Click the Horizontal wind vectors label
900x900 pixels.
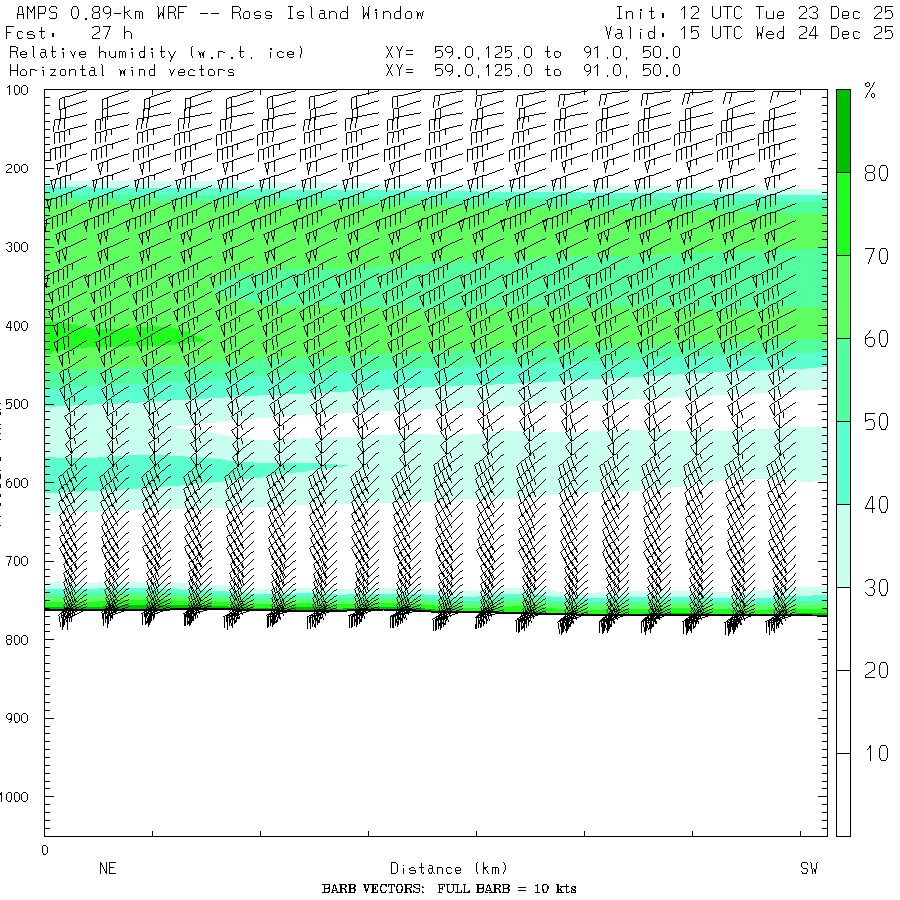pyautogui.click(x=122, y=71)
